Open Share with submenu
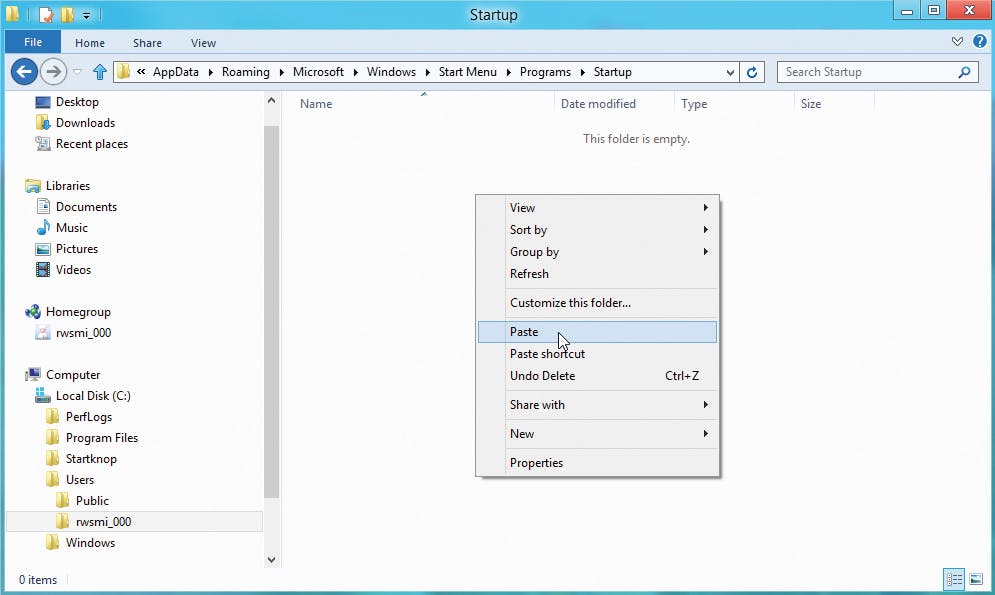The height and width of the screenshot is (595, 995). (x=597, y=405)
